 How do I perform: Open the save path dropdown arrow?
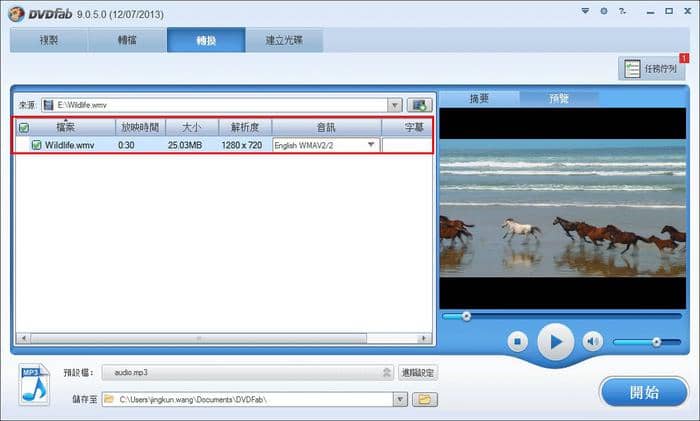(x=400, y=399)
